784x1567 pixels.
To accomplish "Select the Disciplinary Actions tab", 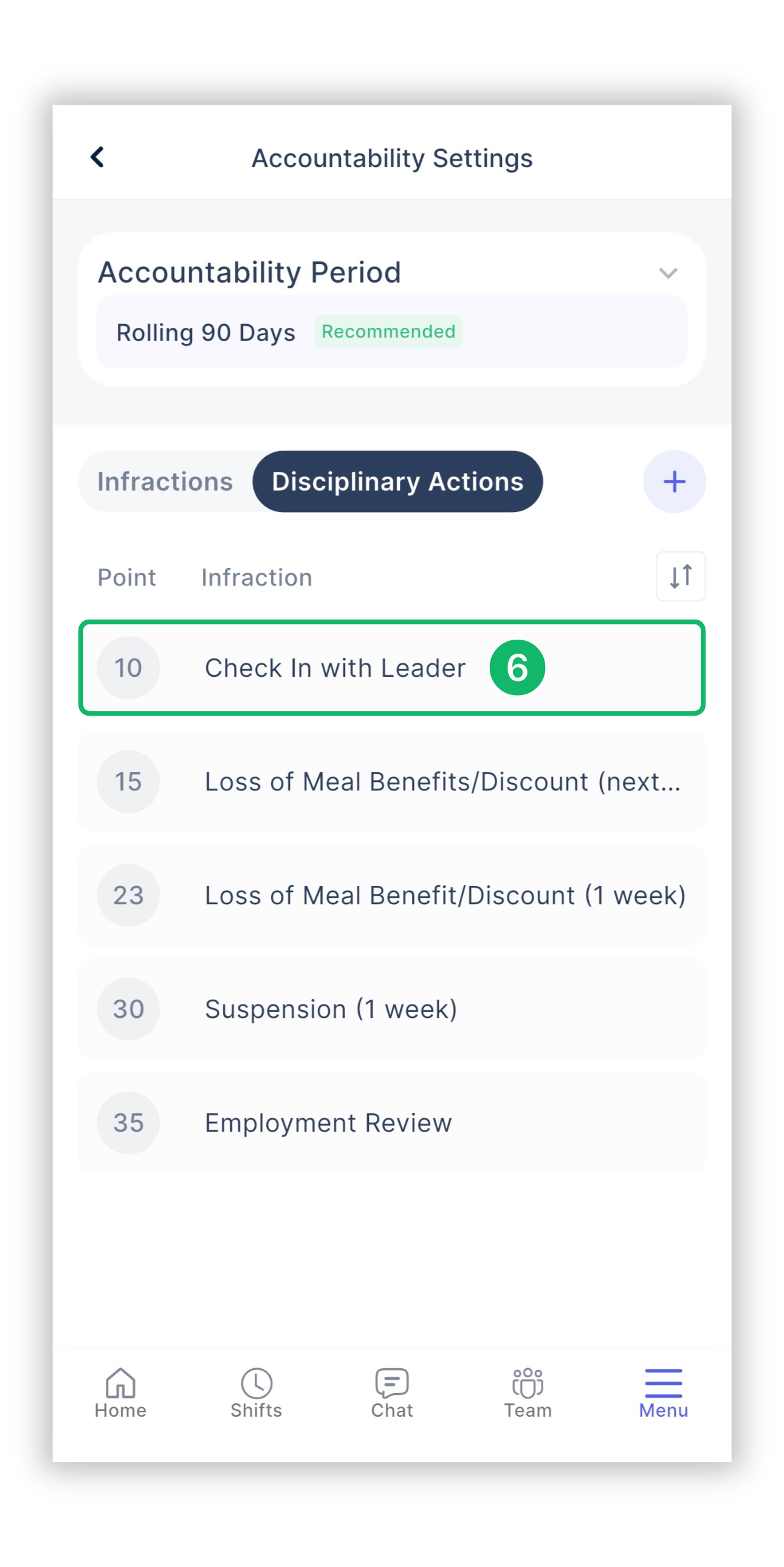I will point(397,481).
